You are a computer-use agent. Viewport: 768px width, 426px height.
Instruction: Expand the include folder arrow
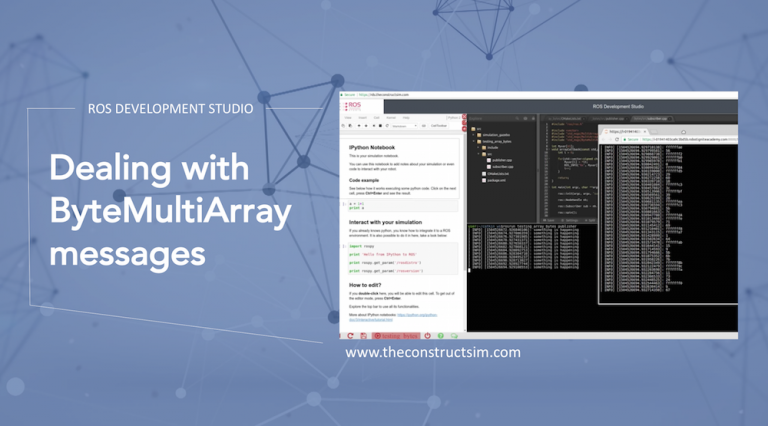point(478,147)
